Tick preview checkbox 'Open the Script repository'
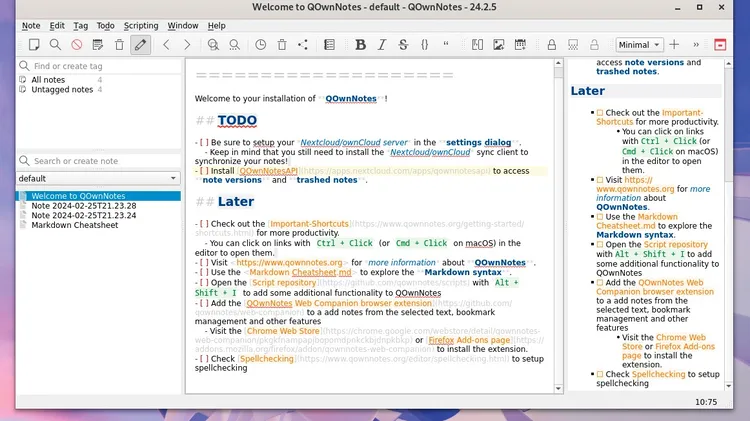The image size is (750, 421). tap(600, 244)
